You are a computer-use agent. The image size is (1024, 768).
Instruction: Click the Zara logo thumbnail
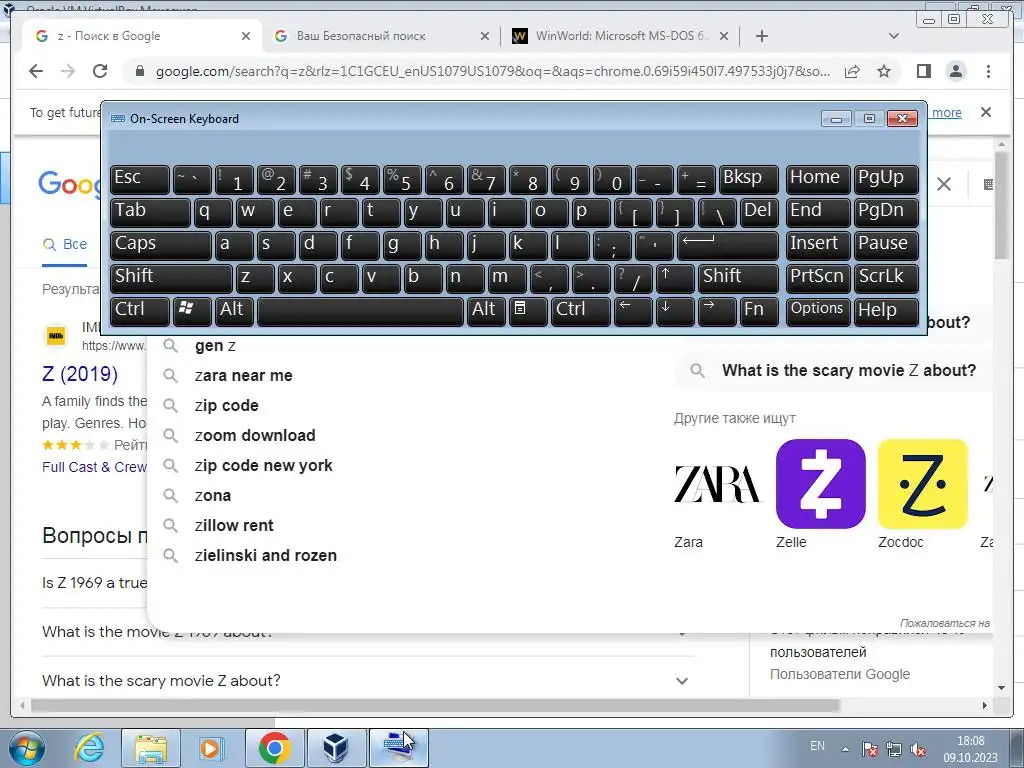point(717,485)
